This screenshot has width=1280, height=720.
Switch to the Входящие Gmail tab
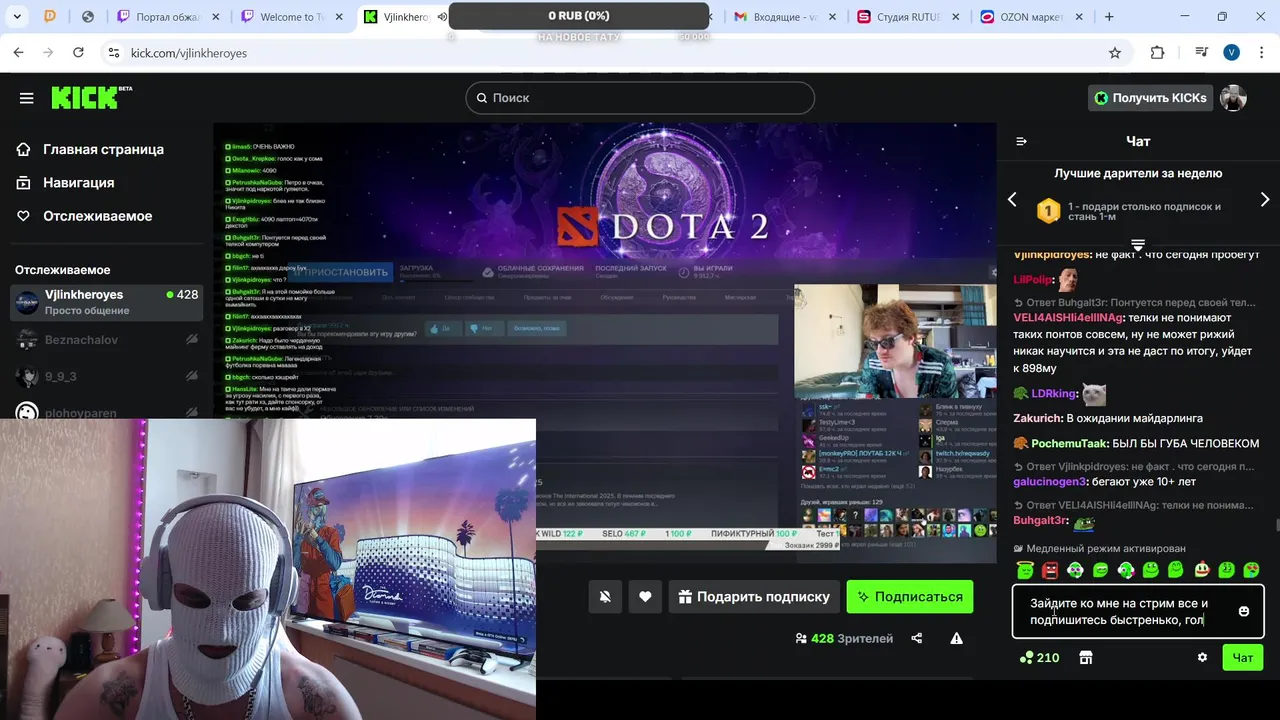783,17
